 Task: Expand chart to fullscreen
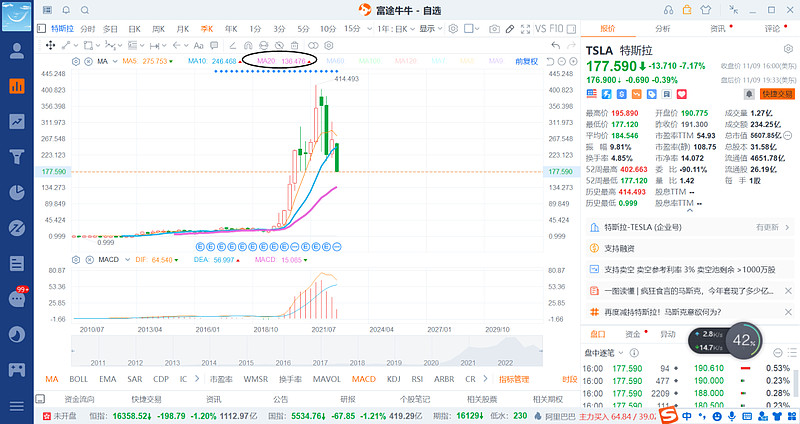[526, 29]
